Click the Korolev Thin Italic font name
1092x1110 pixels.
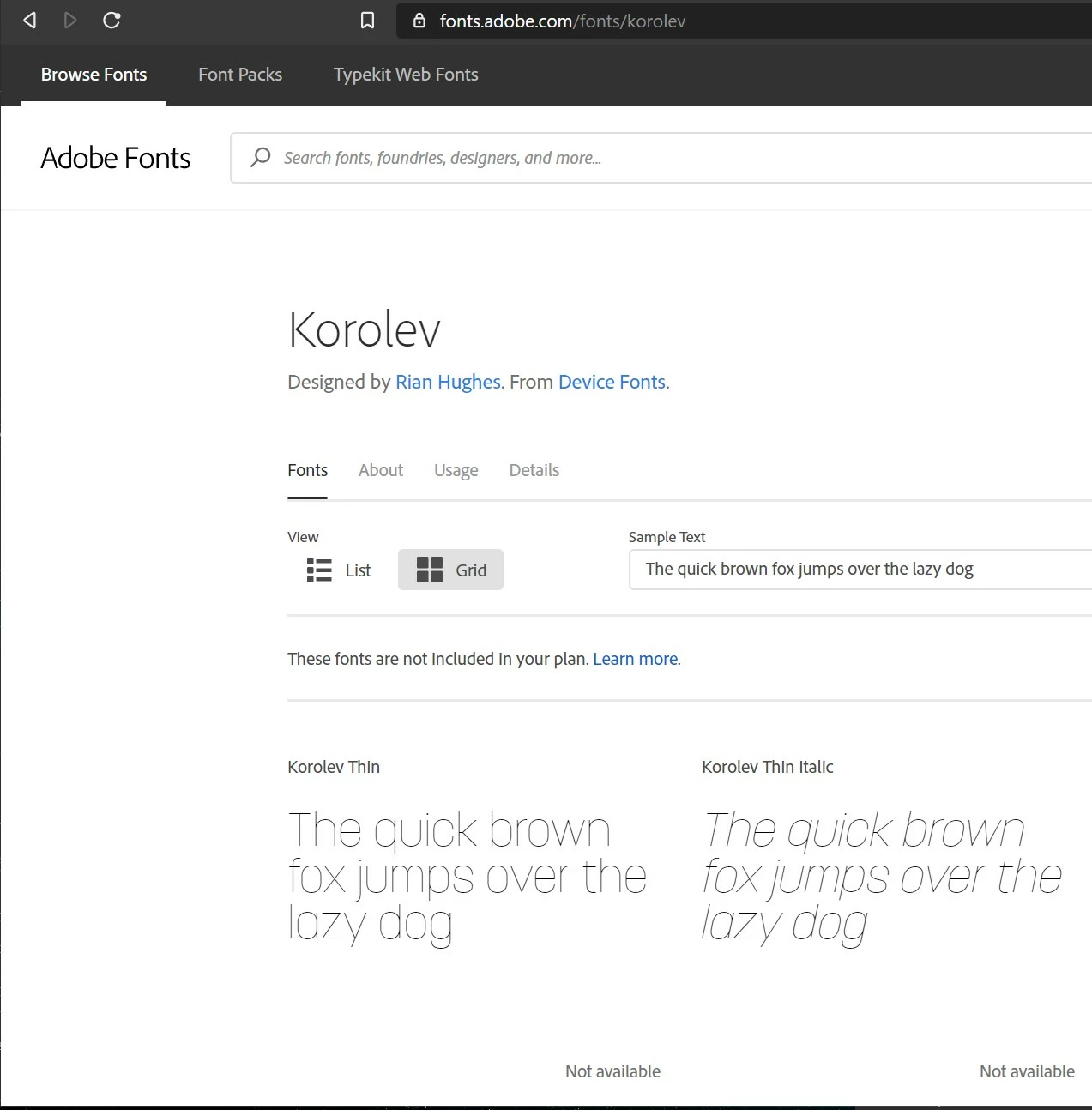tap(768, 767)
